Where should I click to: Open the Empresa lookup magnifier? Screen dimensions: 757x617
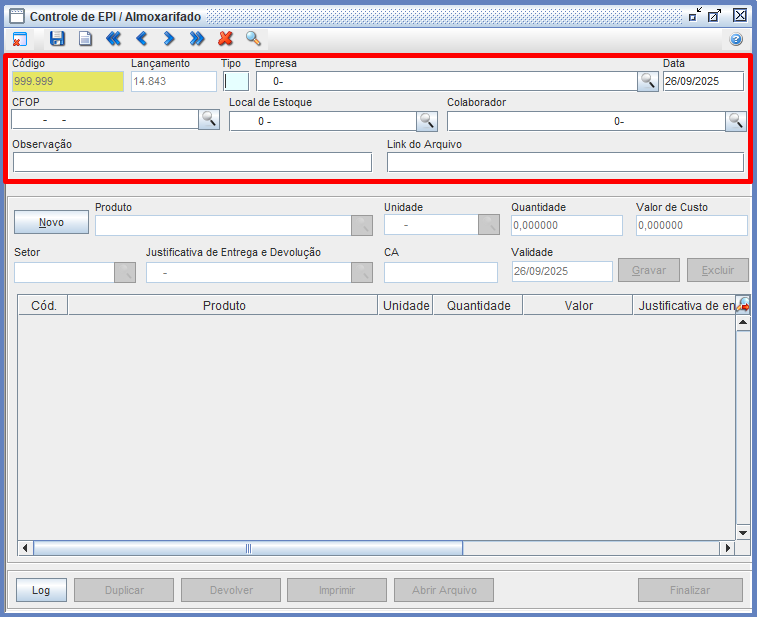pos(648,82)
